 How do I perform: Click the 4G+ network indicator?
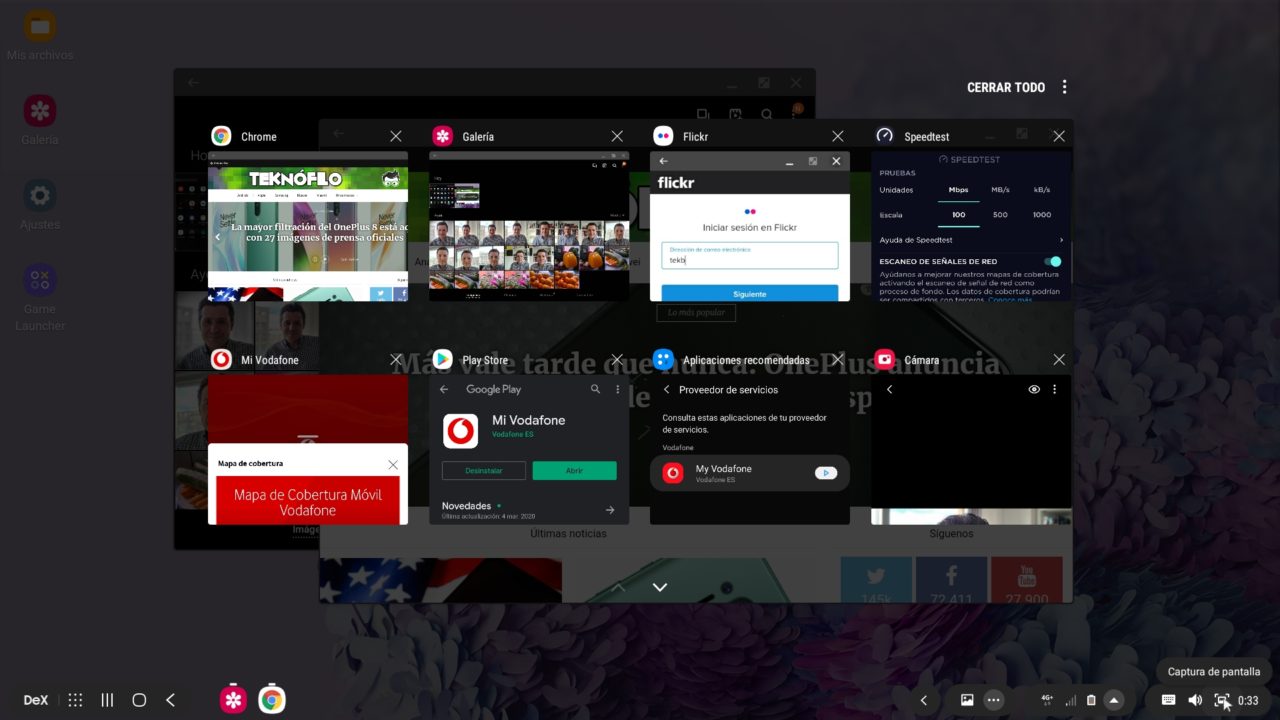point(1047,700)
